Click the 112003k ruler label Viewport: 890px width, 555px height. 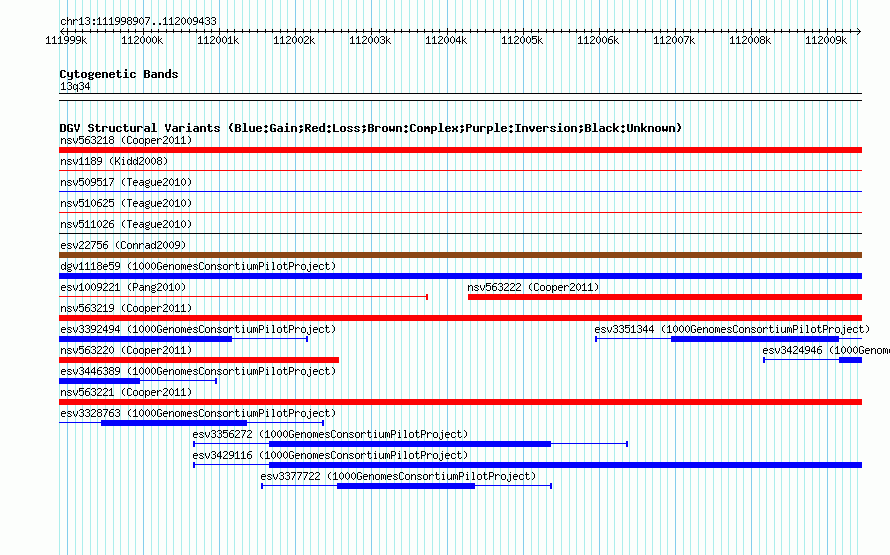[x=370, y=41]
